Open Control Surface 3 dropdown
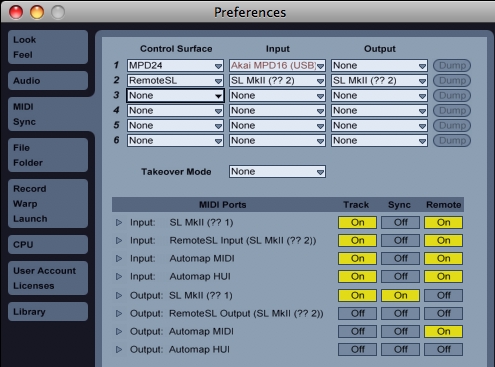 175,95
